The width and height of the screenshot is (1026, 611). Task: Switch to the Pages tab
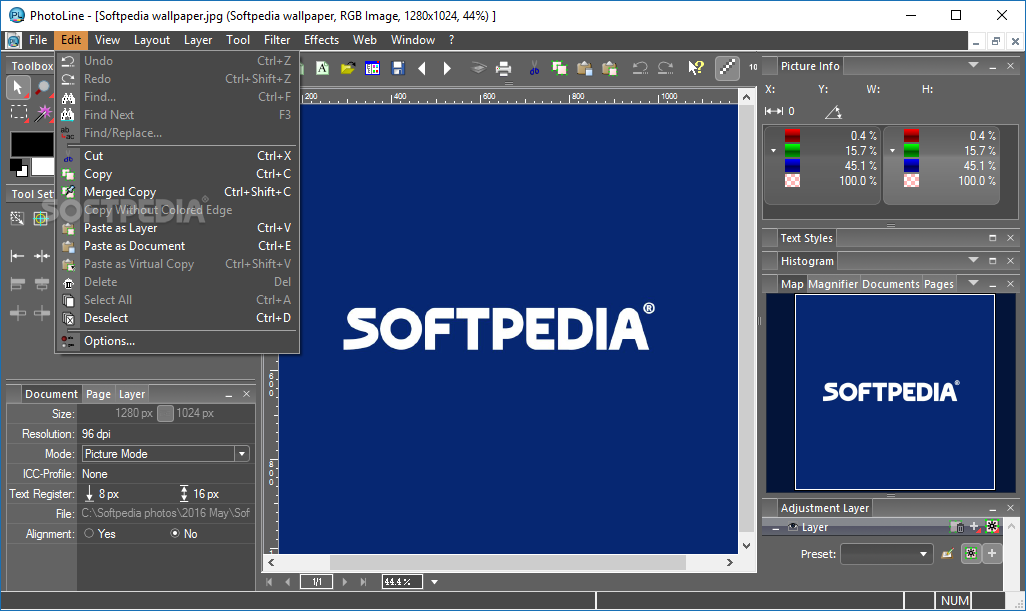[938, 284]
